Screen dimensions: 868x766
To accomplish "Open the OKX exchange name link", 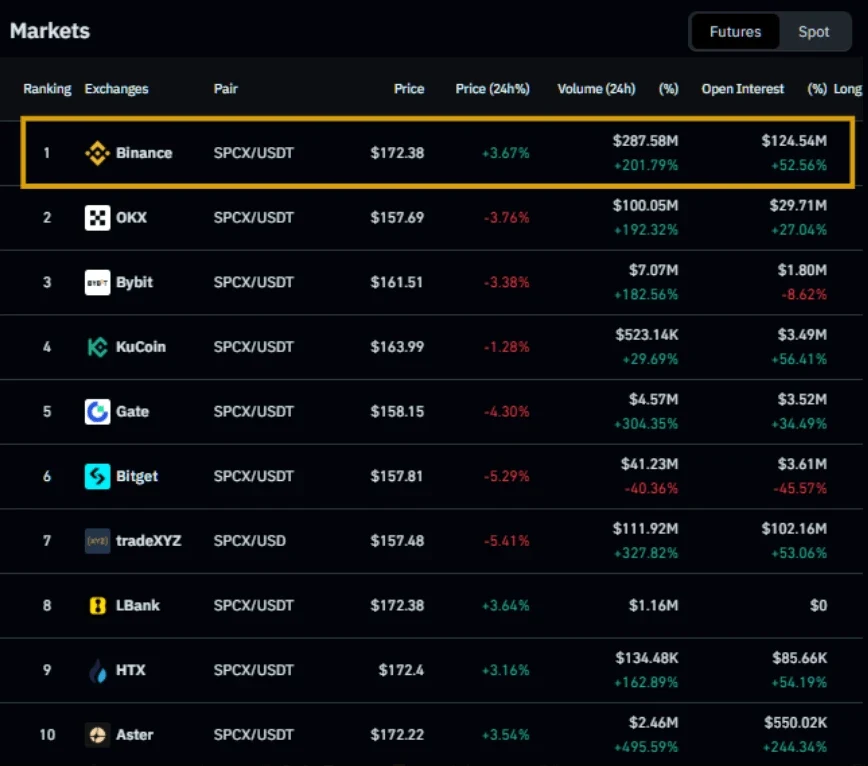I will tap(131, 218).
